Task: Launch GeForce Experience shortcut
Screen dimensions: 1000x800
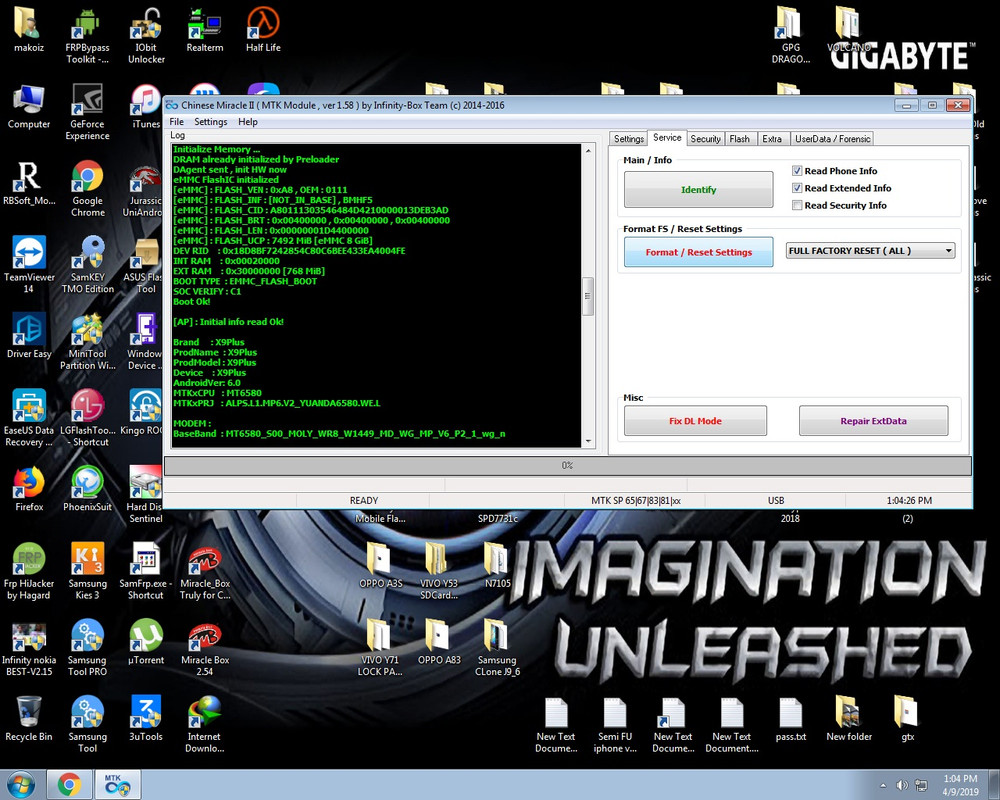Action: pyautogui.click(x=87, y=113)
